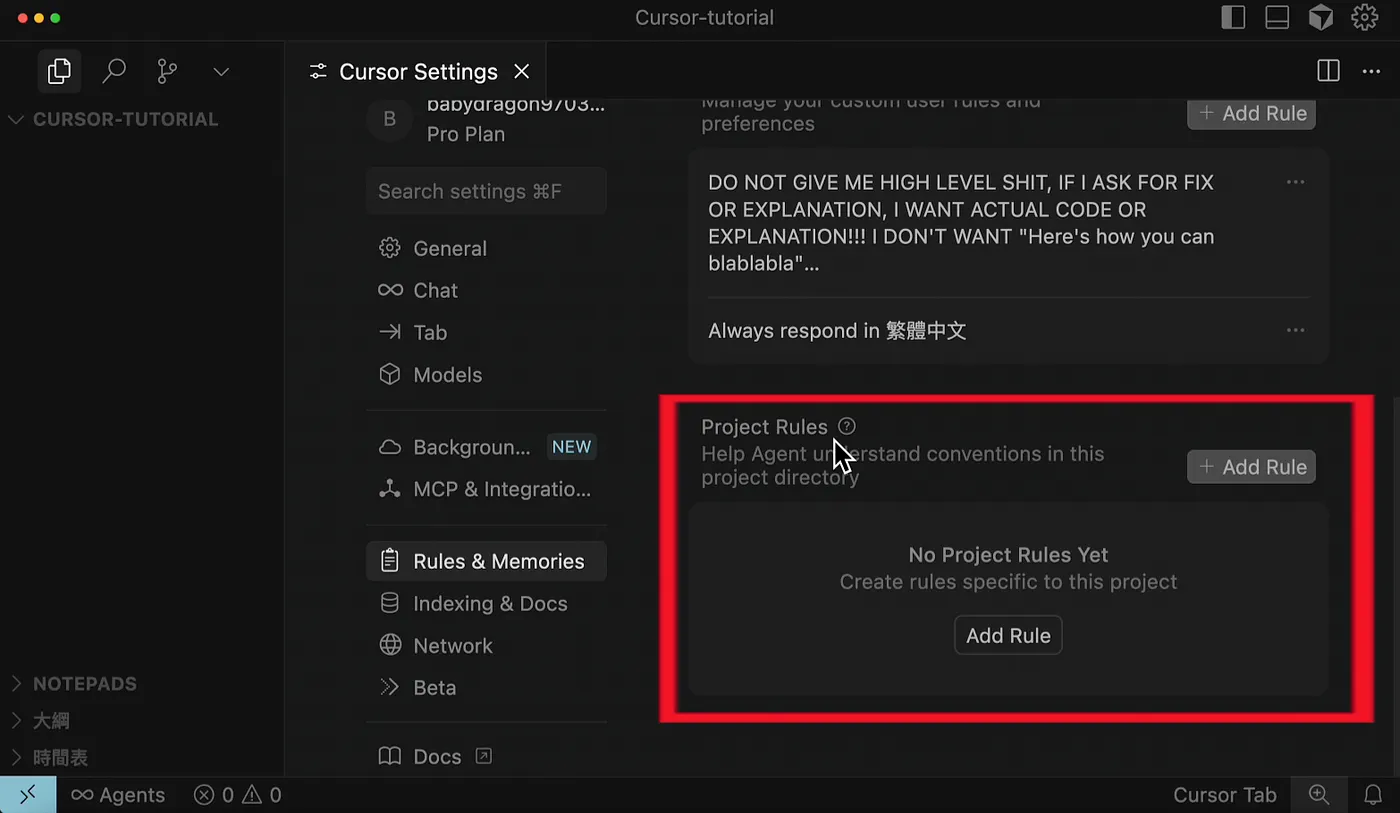
Task: Open Agents in the status bar
Action: point(117,795)
